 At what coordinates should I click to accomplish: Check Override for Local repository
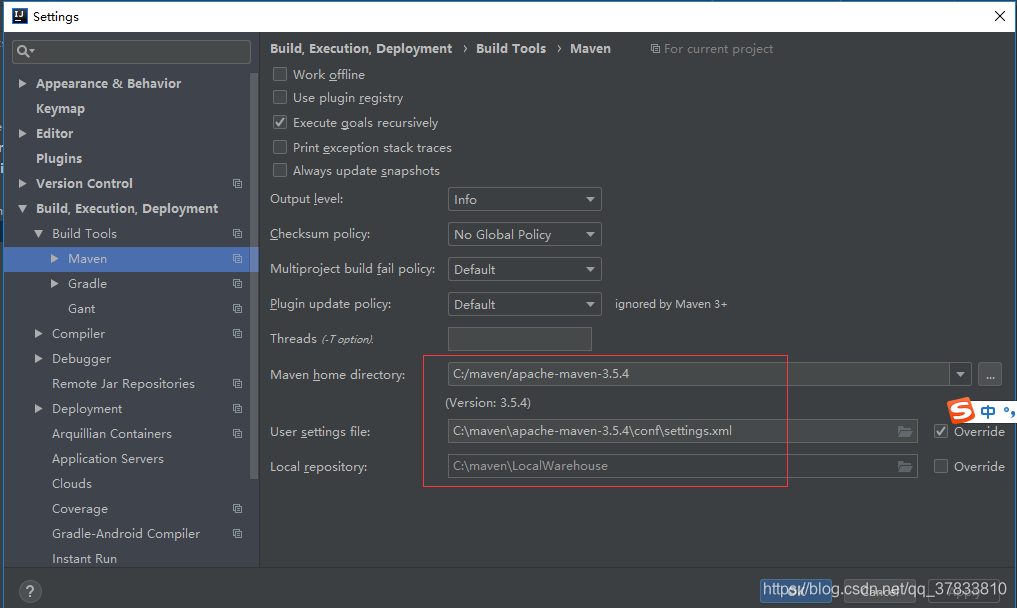[940, 466]
